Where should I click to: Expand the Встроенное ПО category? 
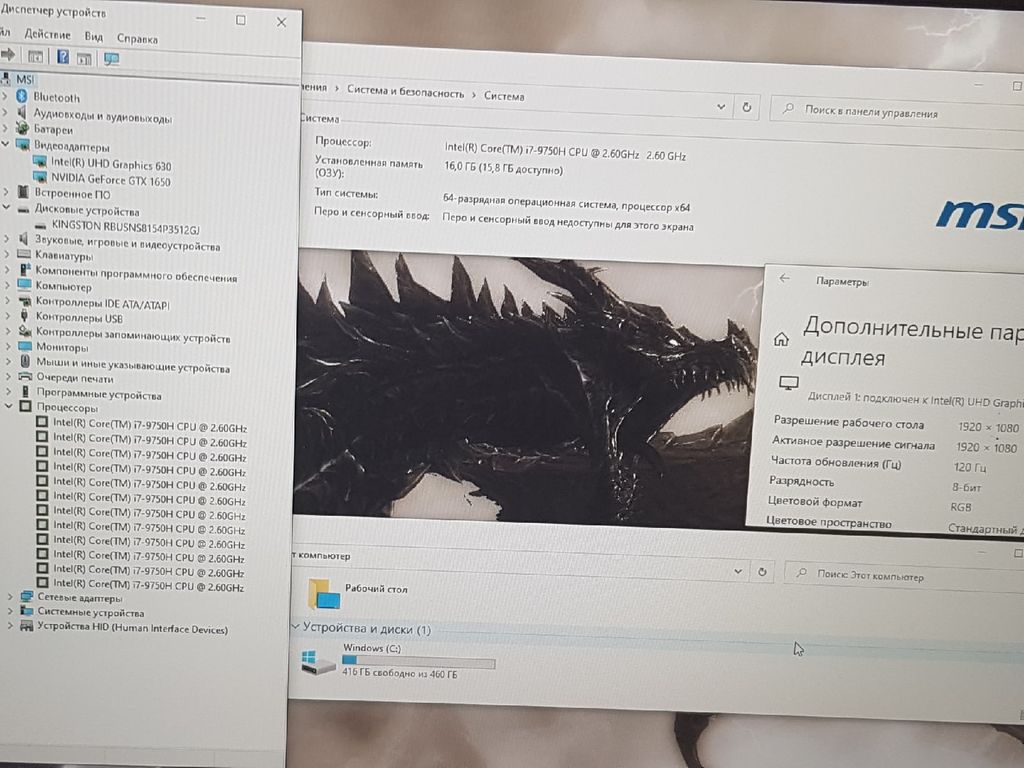tap(6, 192)
